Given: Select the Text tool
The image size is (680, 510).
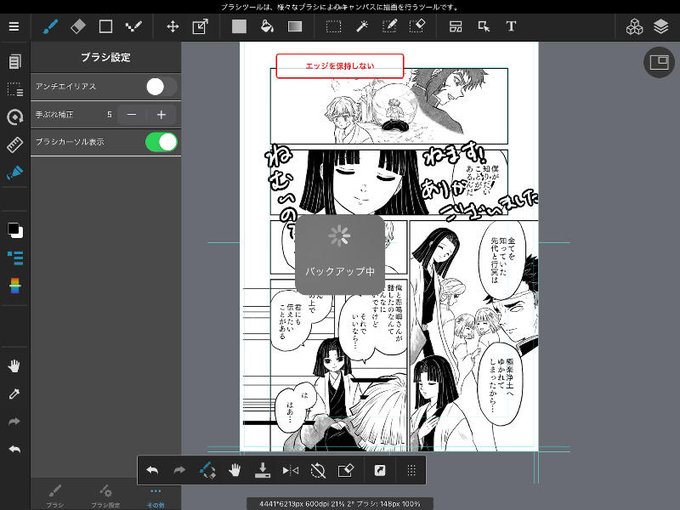Looking at the screenshot, I should (511, 26).
